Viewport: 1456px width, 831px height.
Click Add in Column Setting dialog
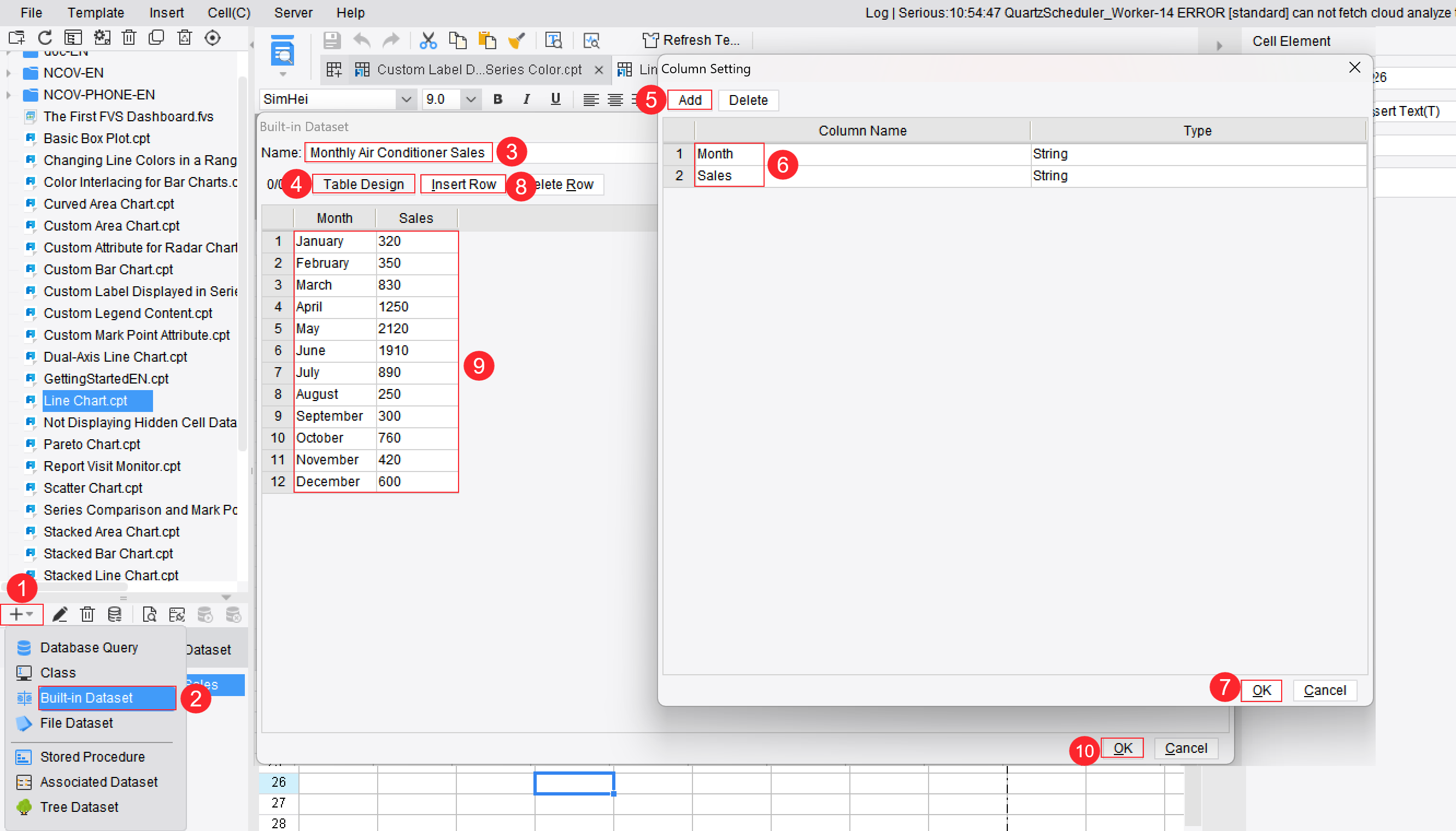pyautogui.click(x=690, y=100)
